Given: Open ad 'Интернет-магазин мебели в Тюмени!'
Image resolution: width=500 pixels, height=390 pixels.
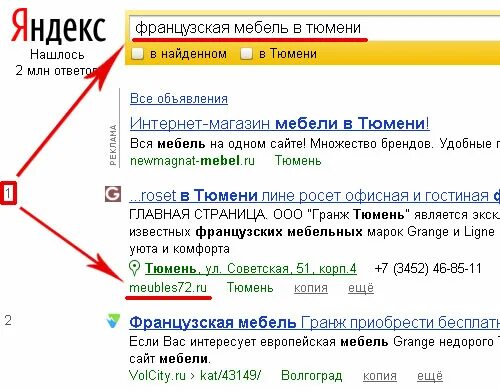Looking at the screenshot, I should [x=279, y=124].
